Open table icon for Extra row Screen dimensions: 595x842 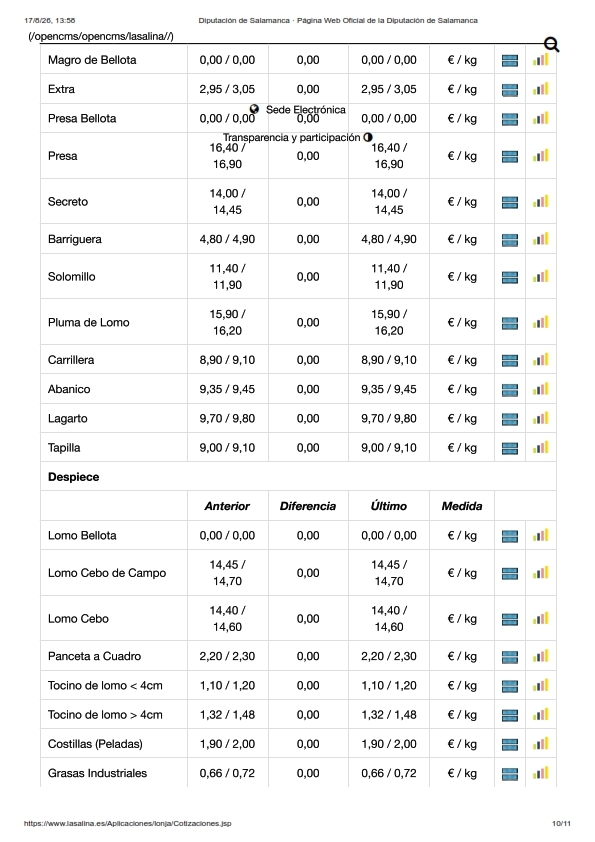pyautogui.click(x=510, y=90)
